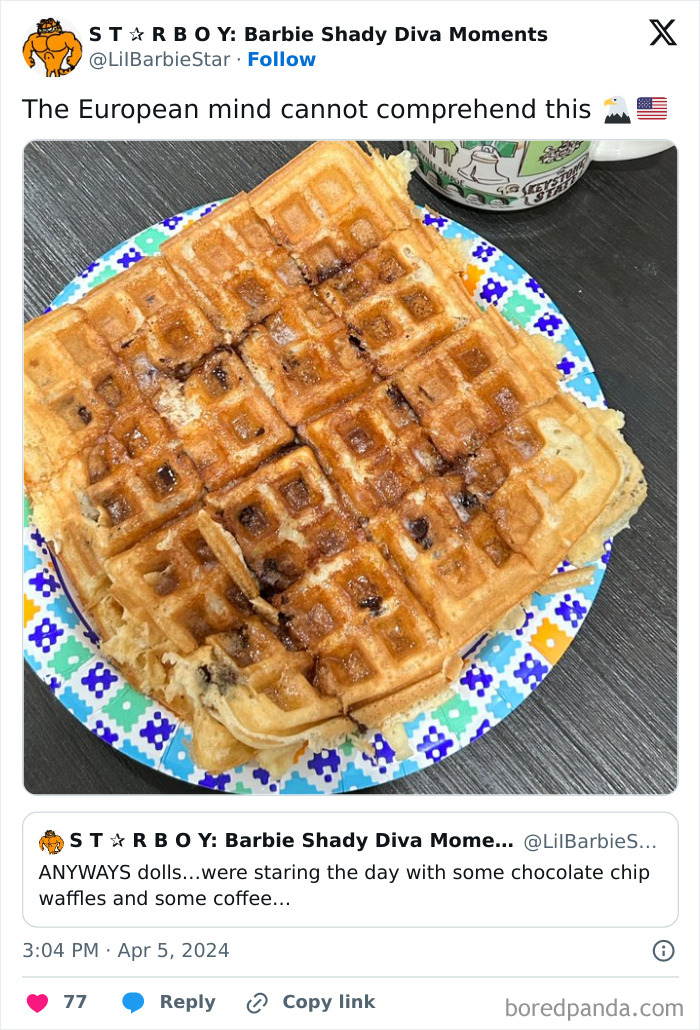Screen dimensions: 700x1030
Task: Open the Barbie Shady Diva Moments display name
Action: (x=318, y=34)
